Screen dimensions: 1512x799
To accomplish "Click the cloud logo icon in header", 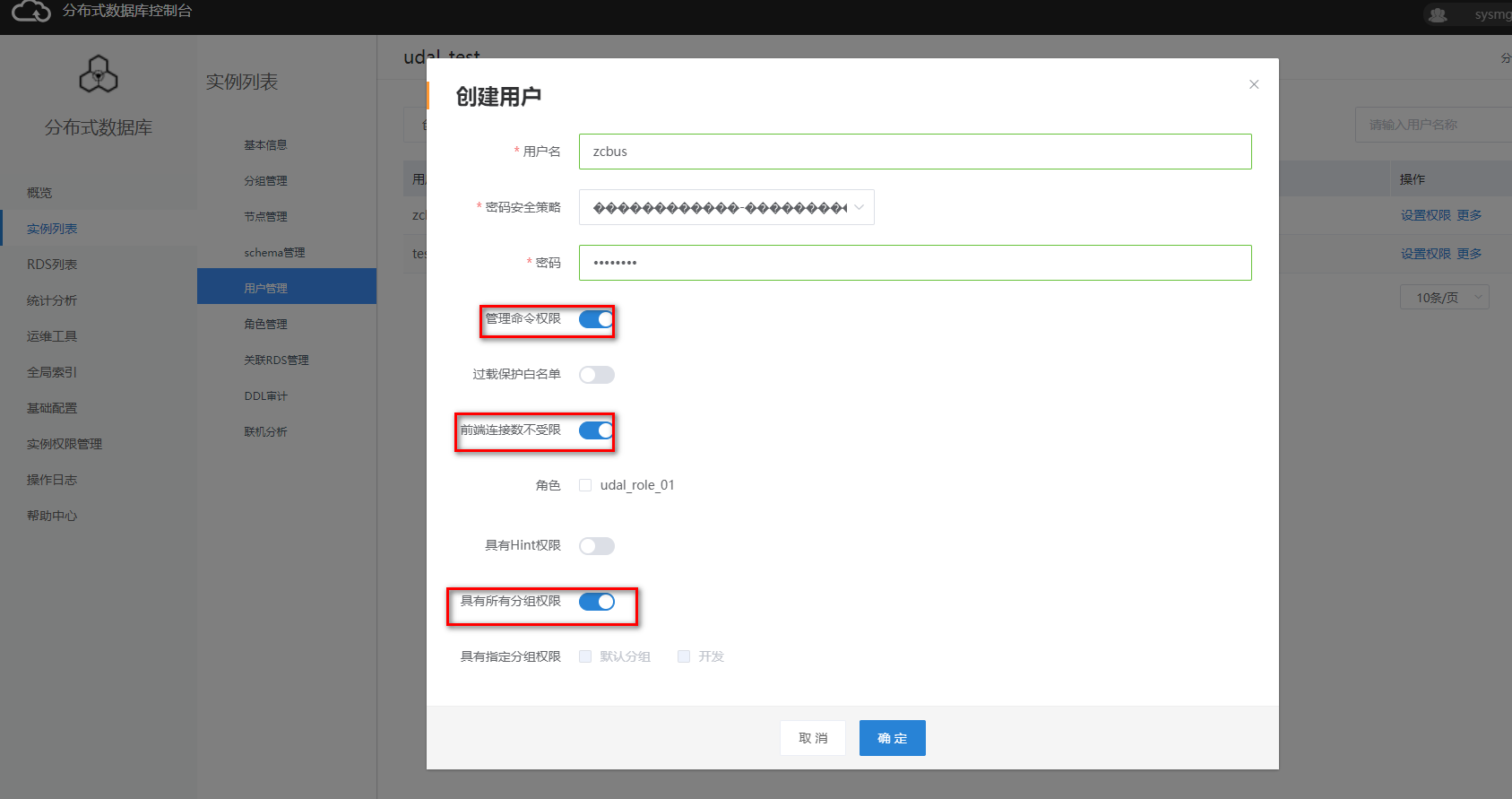I will pyautogui.click(x=31, y=12).
